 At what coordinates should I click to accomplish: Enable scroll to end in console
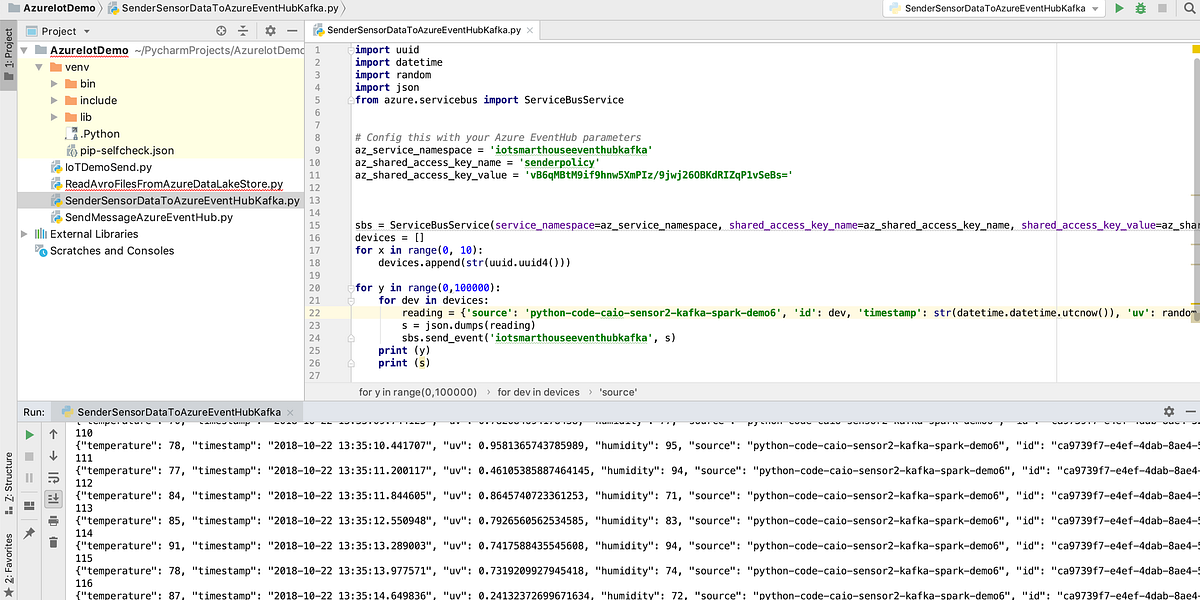pos(53,498)
